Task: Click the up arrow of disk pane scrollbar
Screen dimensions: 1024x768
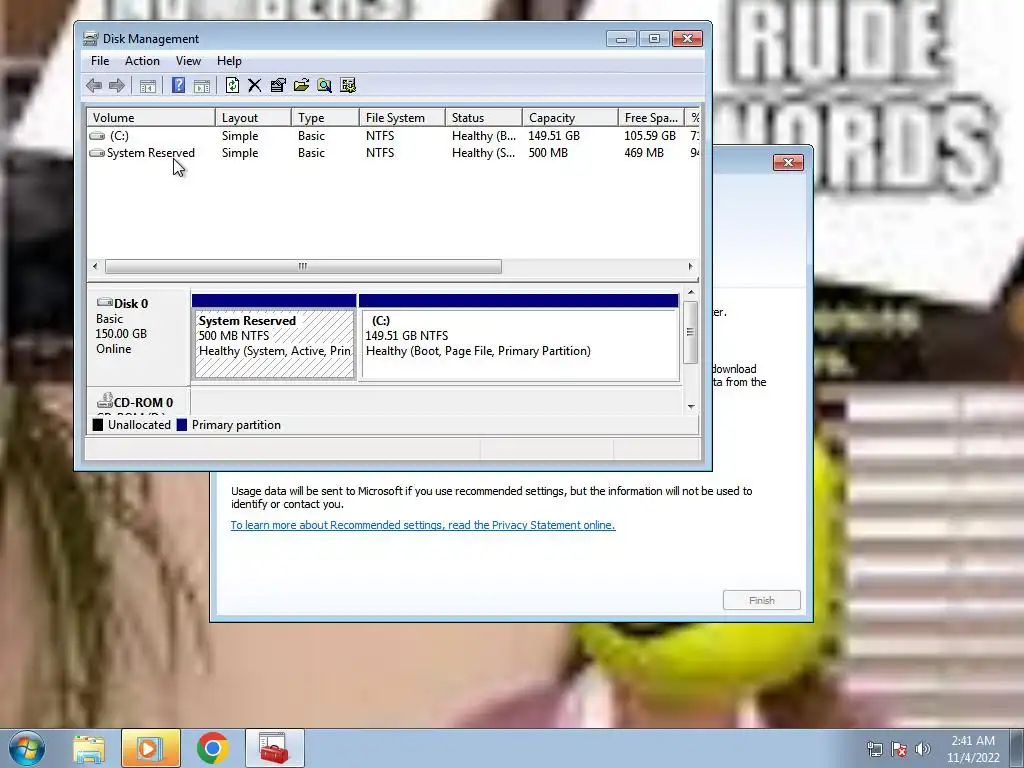Action: pyautogui.click(x=691, y=293)
